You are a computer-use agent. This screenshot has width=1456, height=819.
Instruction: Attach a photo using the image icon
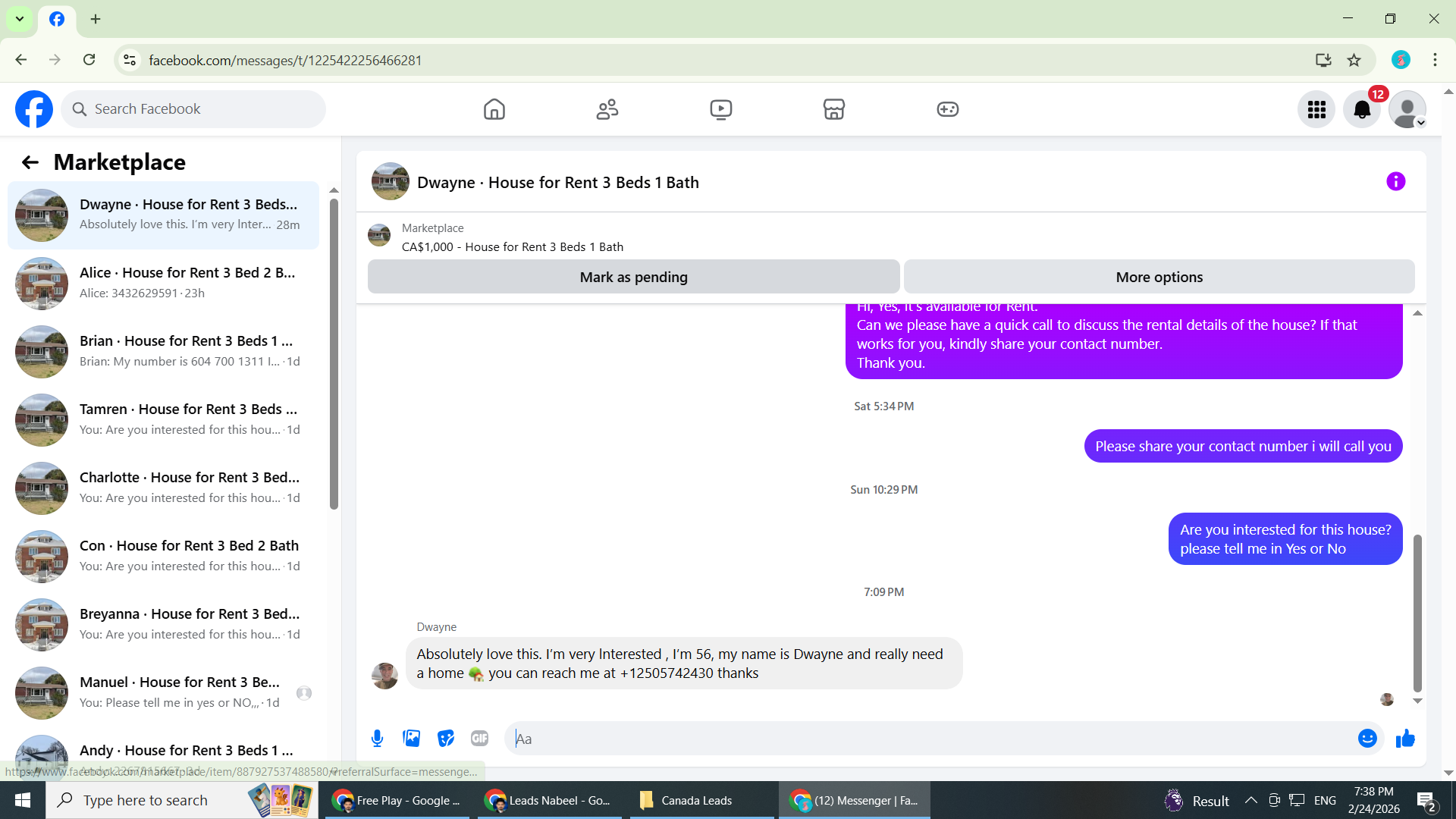tap(411, 739)
